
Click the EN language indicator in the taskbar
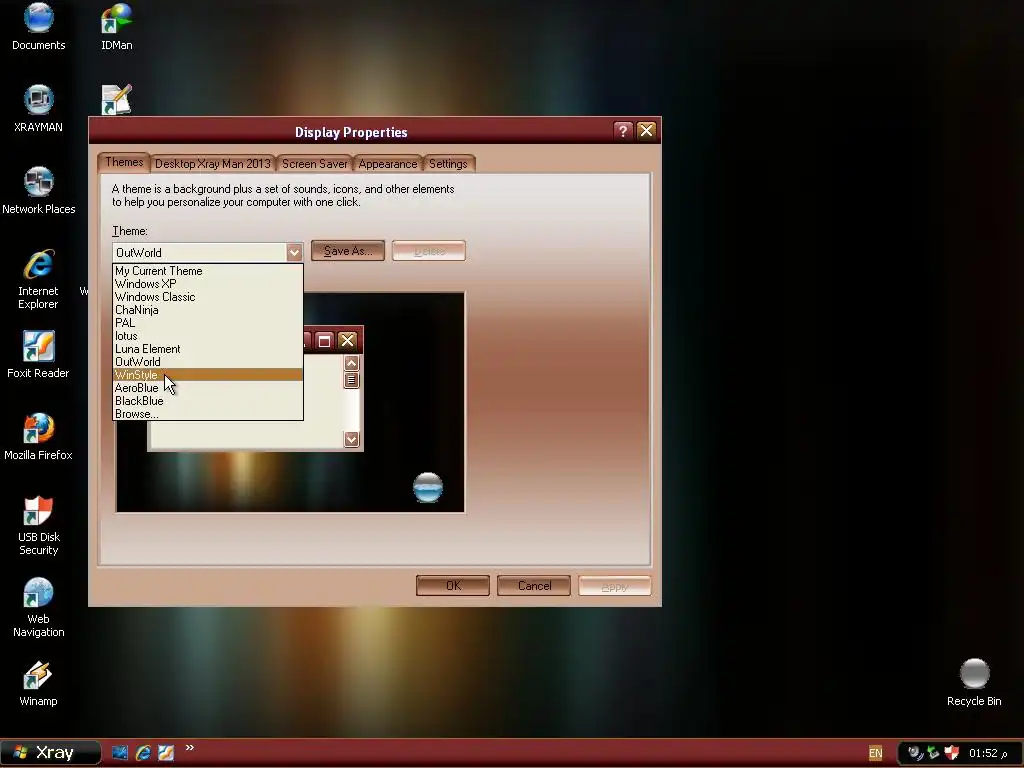876,753
